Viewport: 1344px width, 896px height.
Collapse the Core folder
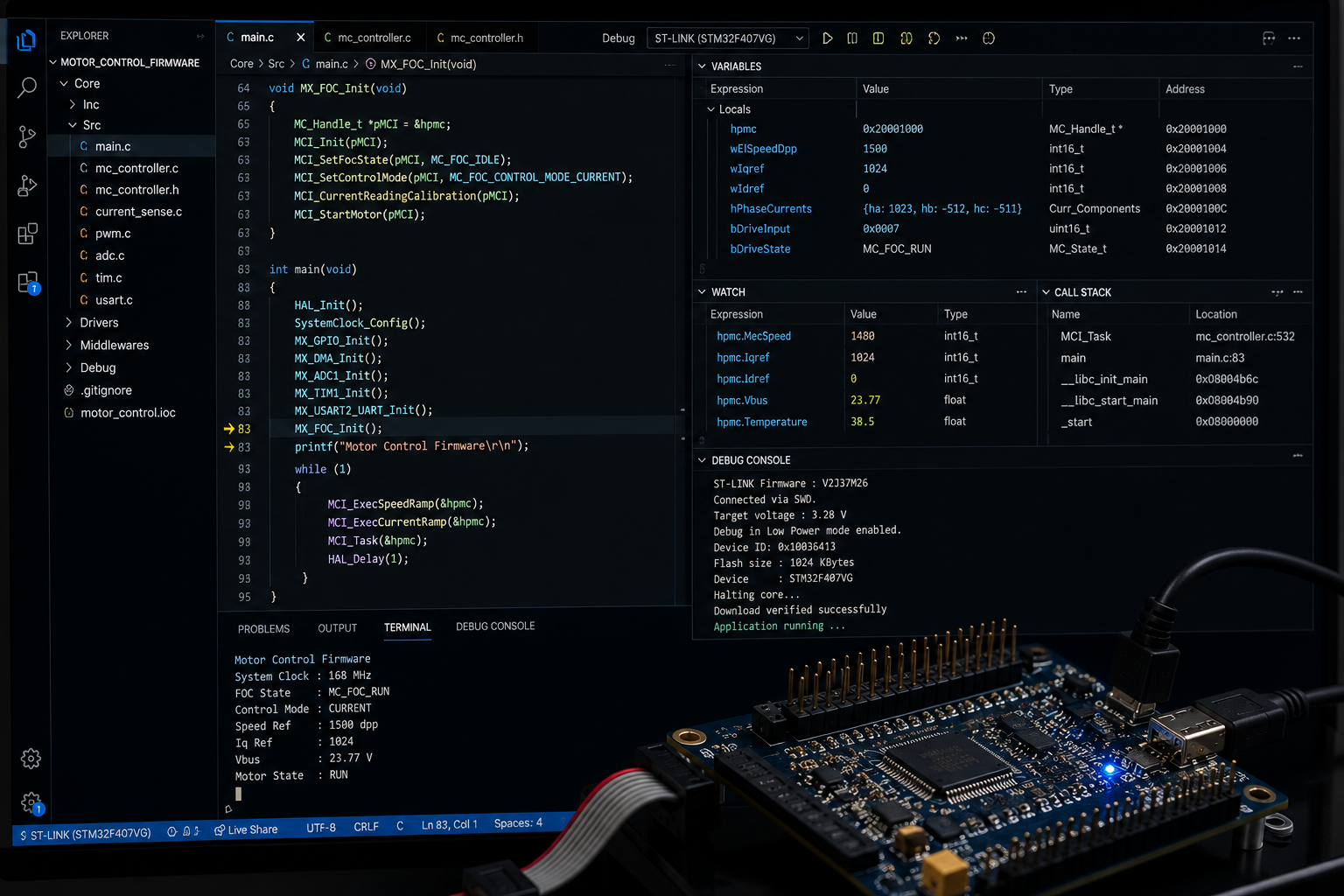[64, 84]
